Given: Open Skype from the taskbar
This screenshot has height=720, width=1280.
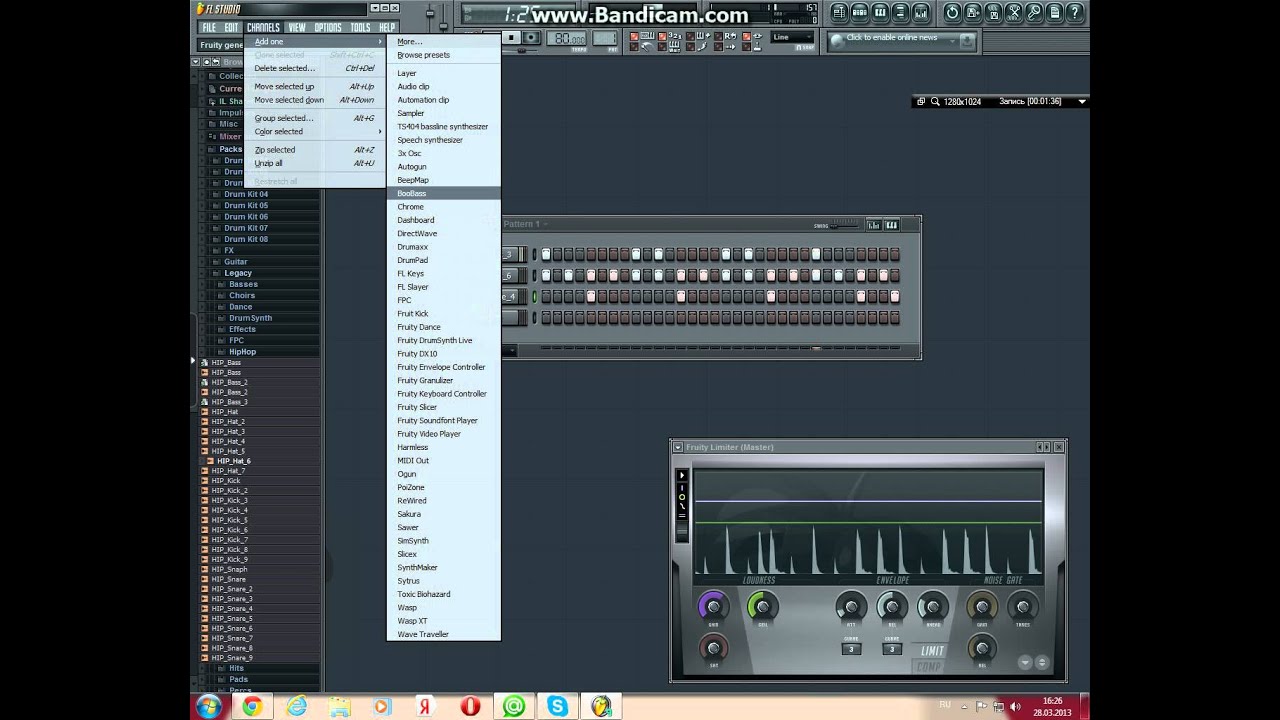Looking at the screenshot, I should pos(557,706).
